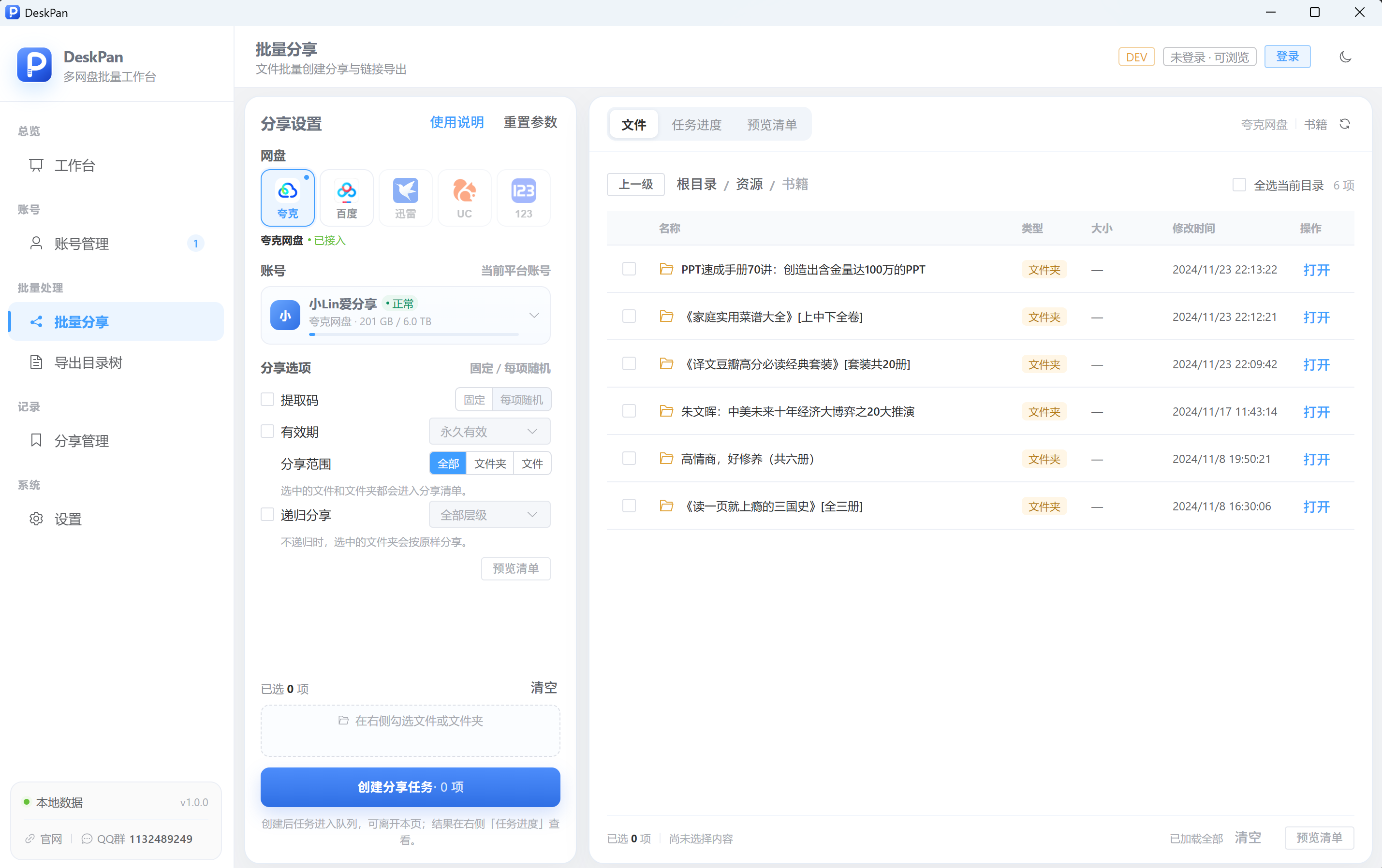Enable the 提取码 checkbox
This screenshot has width=1382, height=868.
pyautogui.click(x=267, y=399)
